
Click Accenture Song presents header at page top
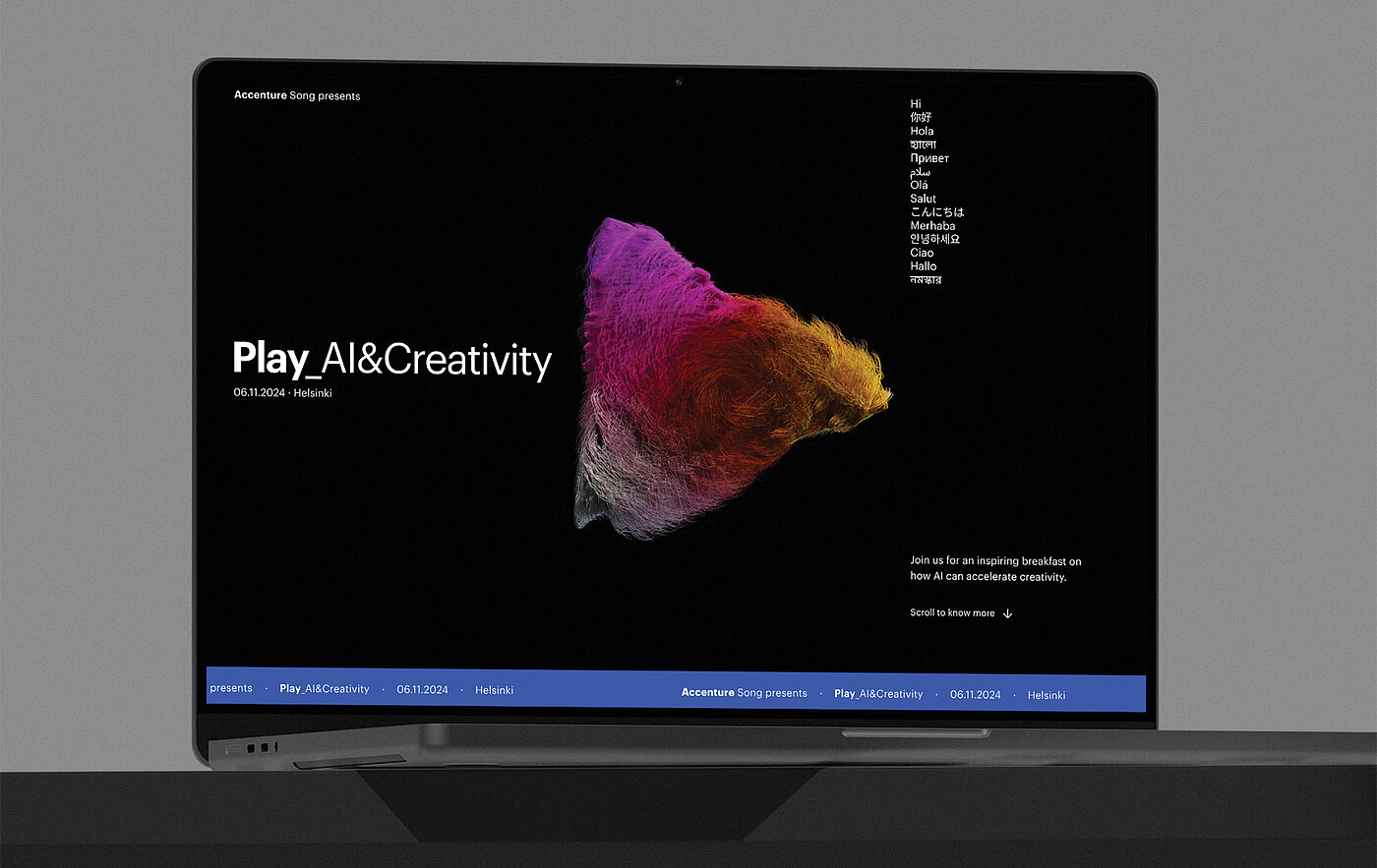click(297, 95)
